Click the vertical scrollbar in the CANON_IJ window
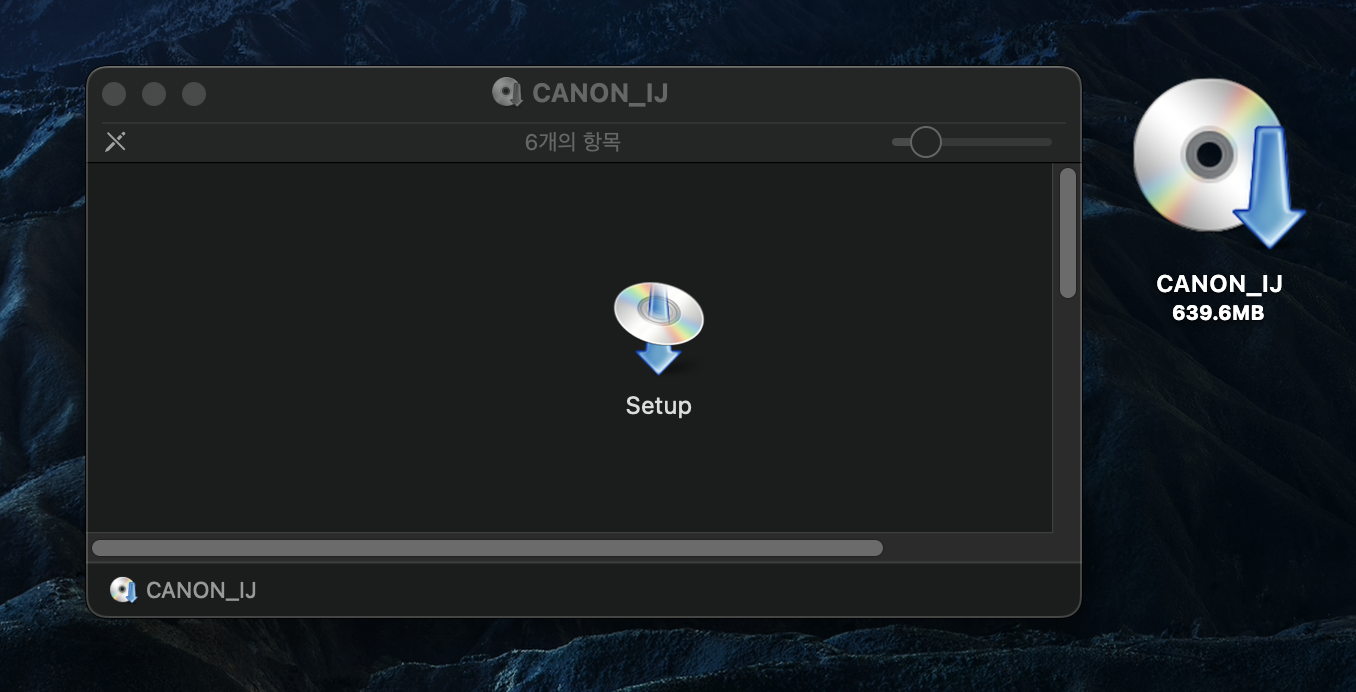 [x=1068, y=232]
